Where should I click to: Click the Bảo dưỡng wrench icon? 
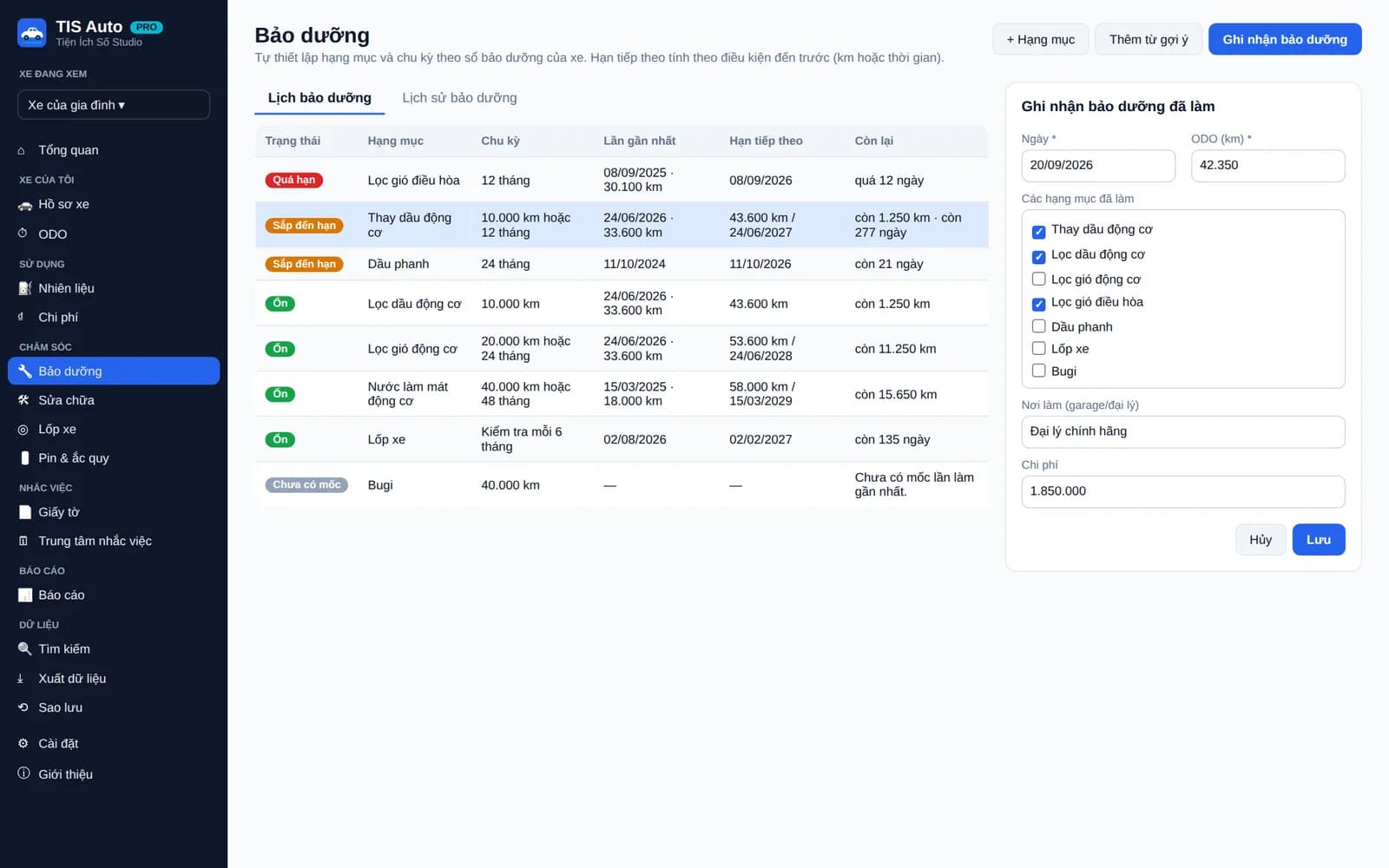pyautogui.click(x=24, y=371)
